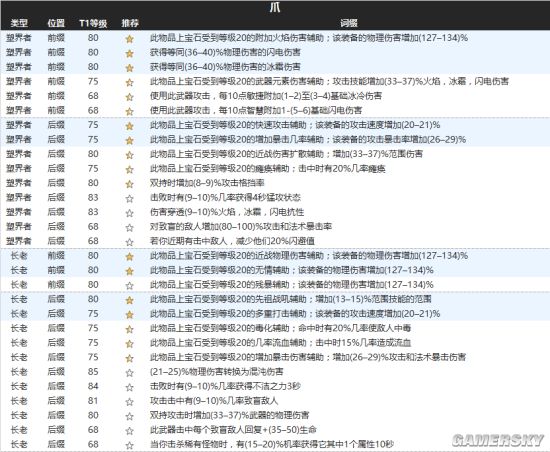The width and height of the screenshot is (550, 452).
Task: Click the star in 增加暴击几率辅助 row
Action: (129, 140)
